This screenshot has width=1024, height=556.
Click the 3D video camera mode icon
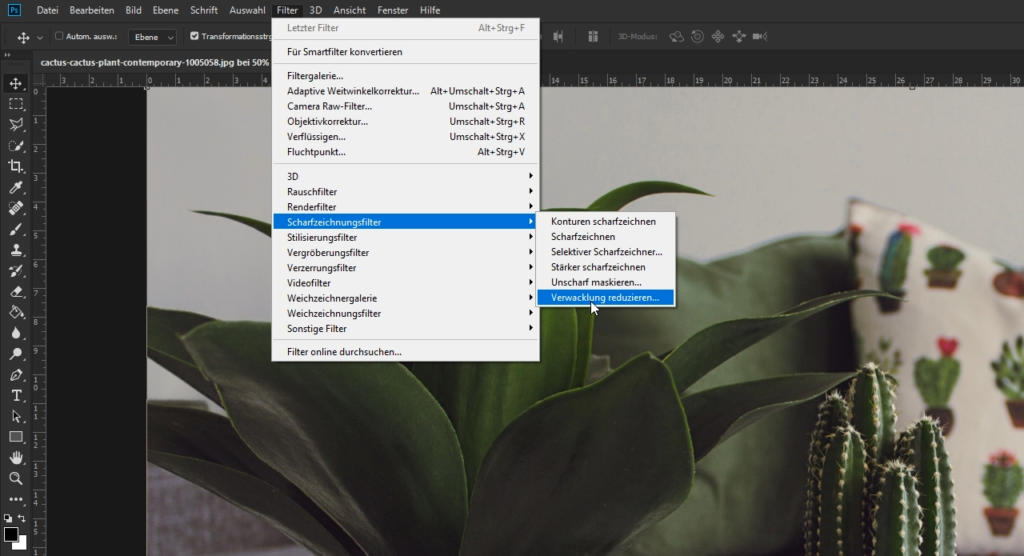coord(760,37)
